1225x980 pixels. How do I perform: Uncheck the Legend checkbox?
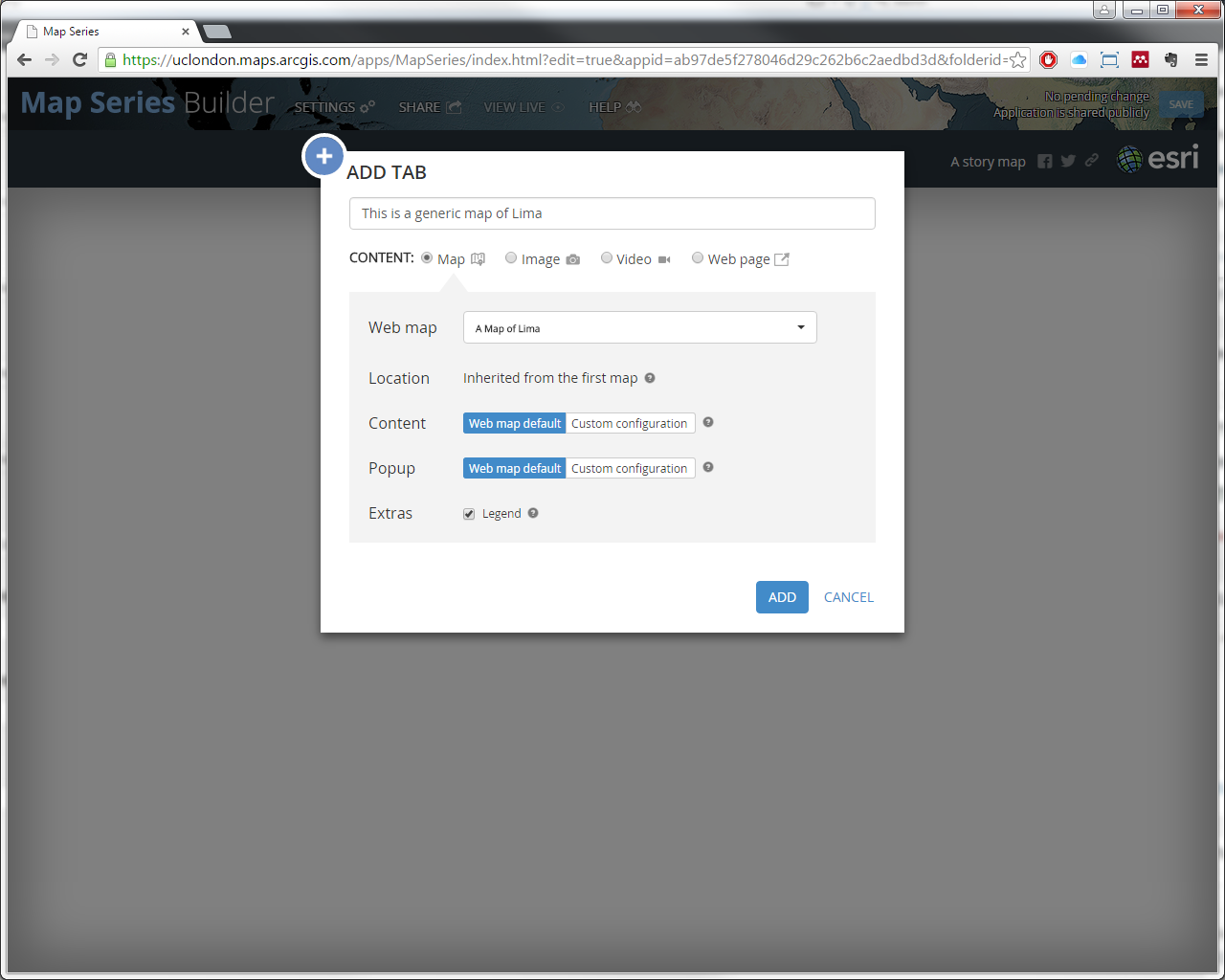469,514
